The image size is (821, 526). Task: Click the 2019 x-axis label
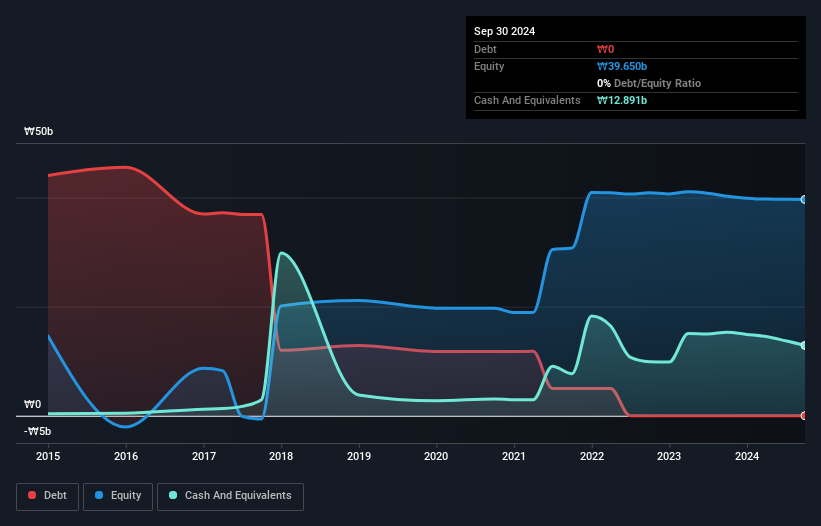pos(359,456)
